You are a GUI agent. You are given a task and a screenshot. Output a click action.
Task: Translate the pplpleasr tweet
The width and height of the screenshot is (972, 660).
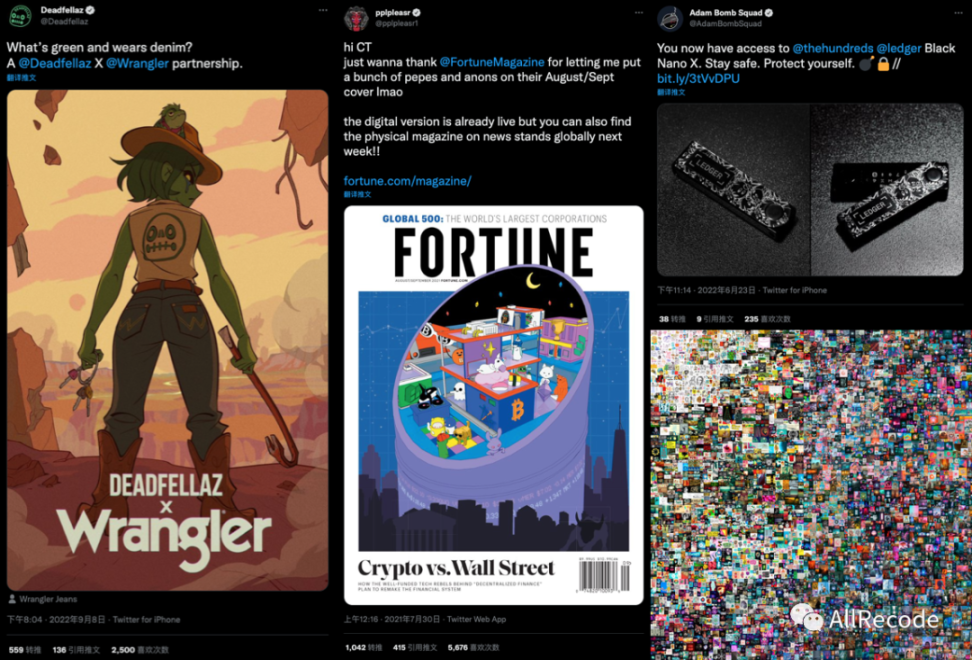[x=358, y=194]
